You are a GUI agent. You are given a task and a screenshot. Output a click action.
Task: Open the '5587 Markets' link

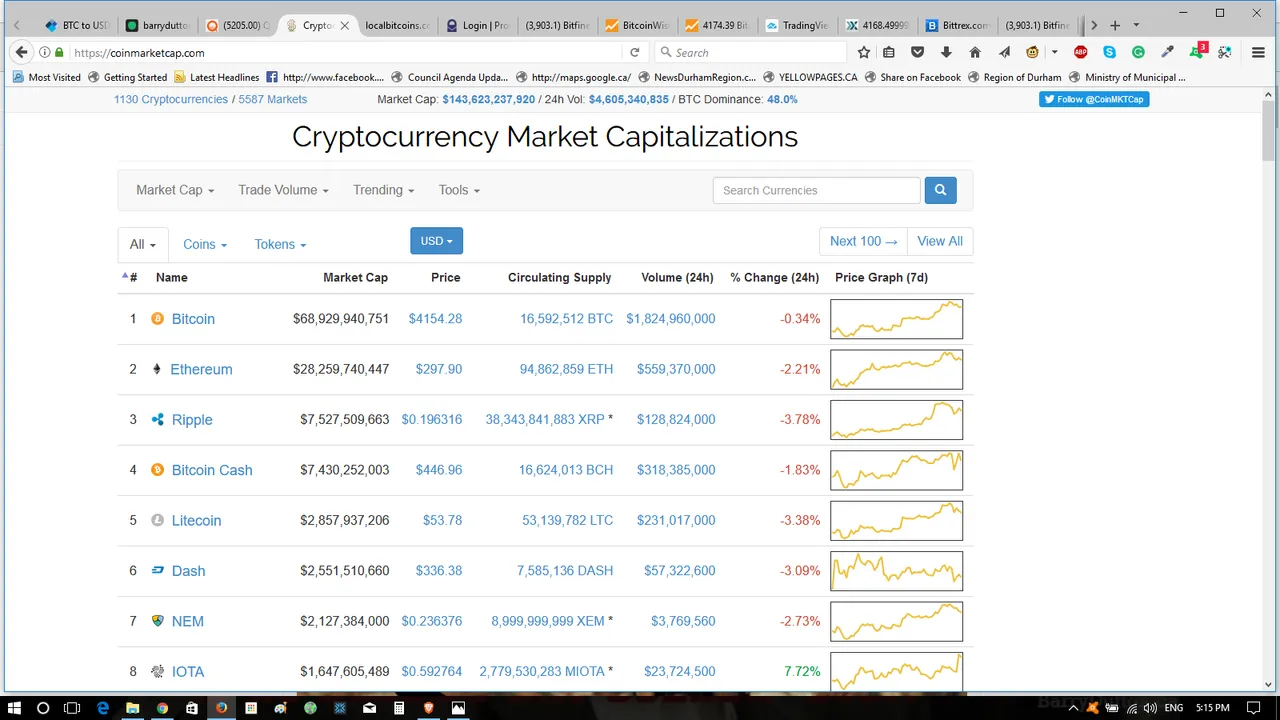273,99
